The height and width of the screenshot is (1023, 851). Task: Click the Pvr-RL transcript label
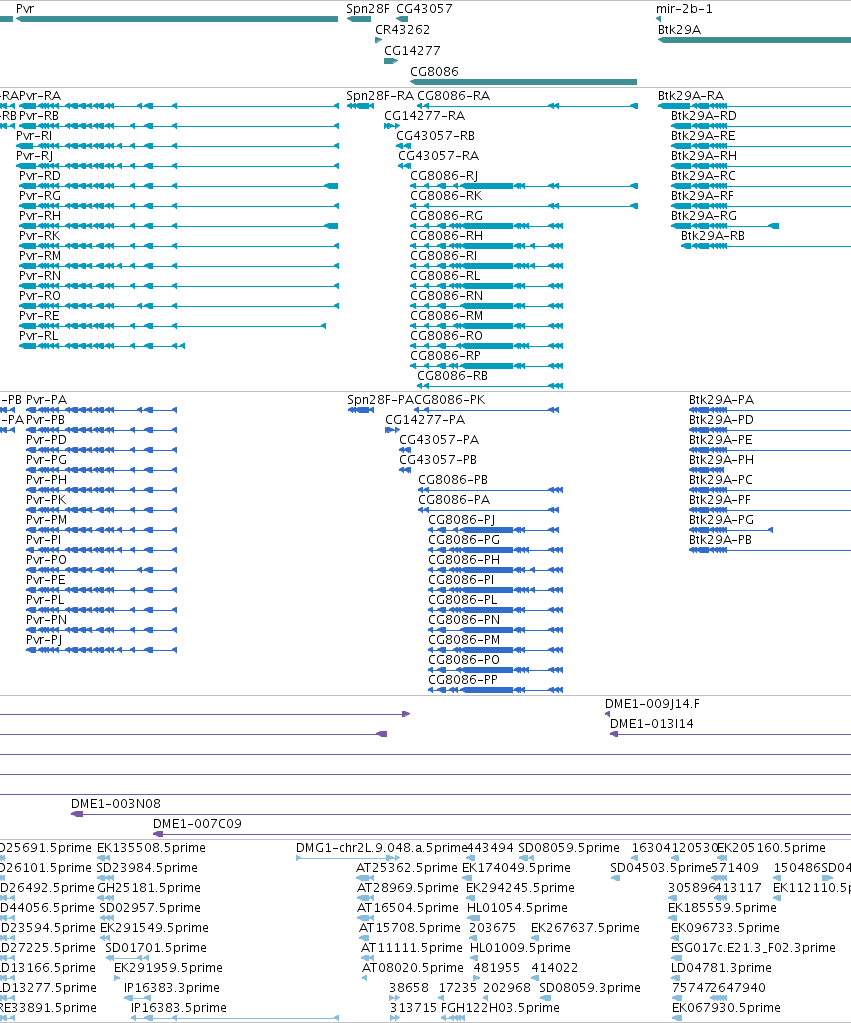39,336
